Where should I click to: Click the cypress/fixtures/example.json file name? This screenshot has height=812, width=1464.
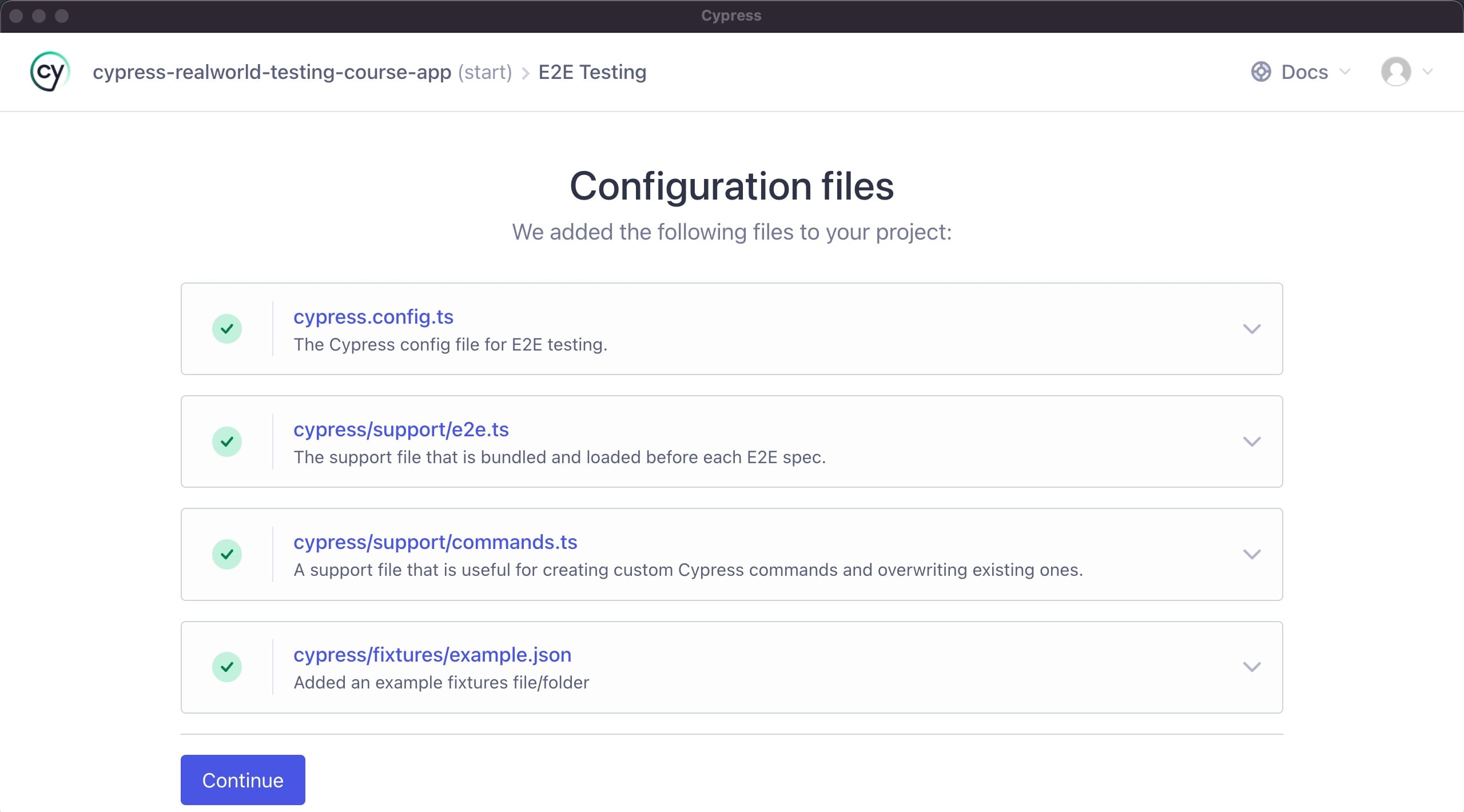pyautogui.click(x=432, y=654)
